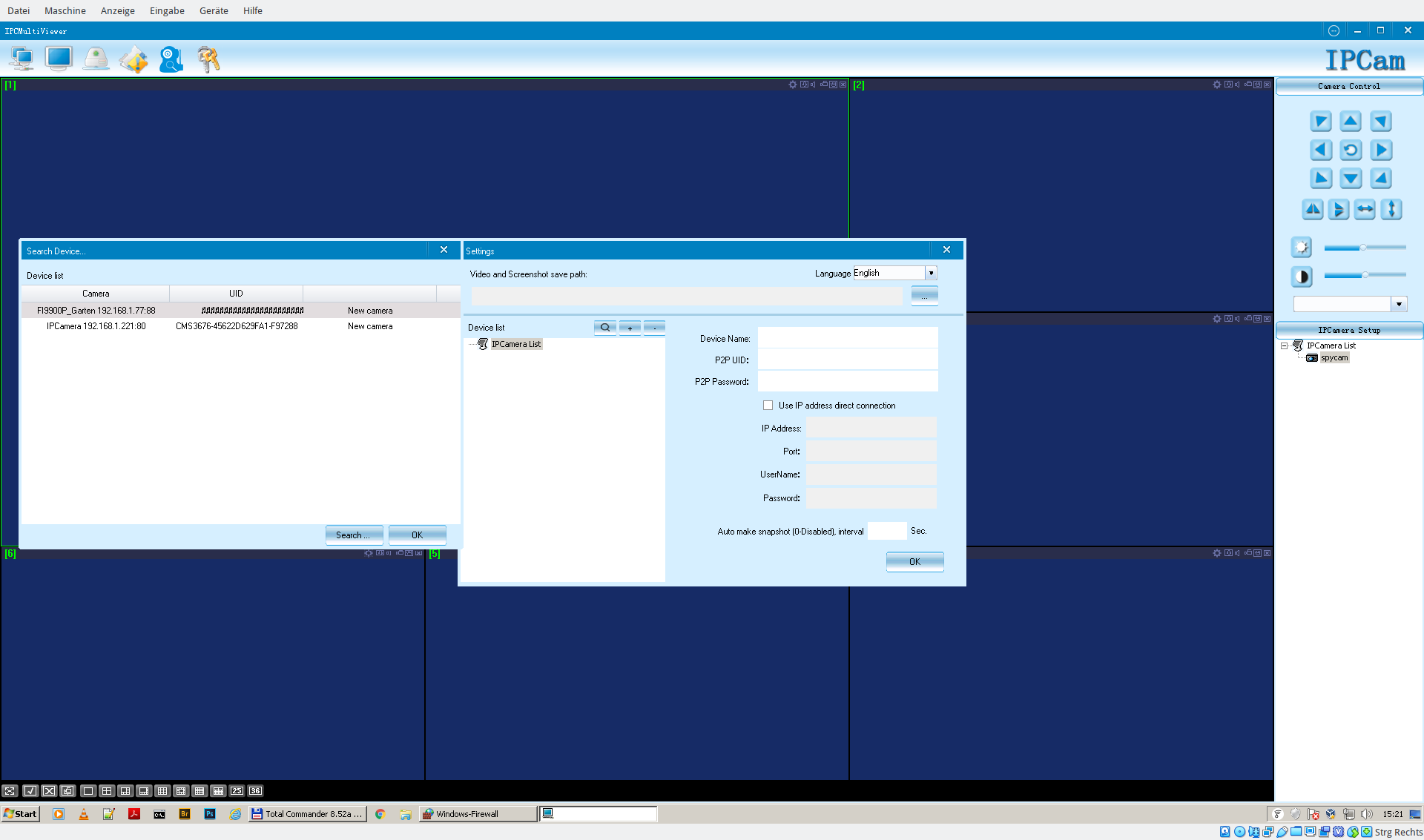This screenshot has width=1424, height=840.
Task: Click the horizontal mirror flip button
Action: [1313, 210]
